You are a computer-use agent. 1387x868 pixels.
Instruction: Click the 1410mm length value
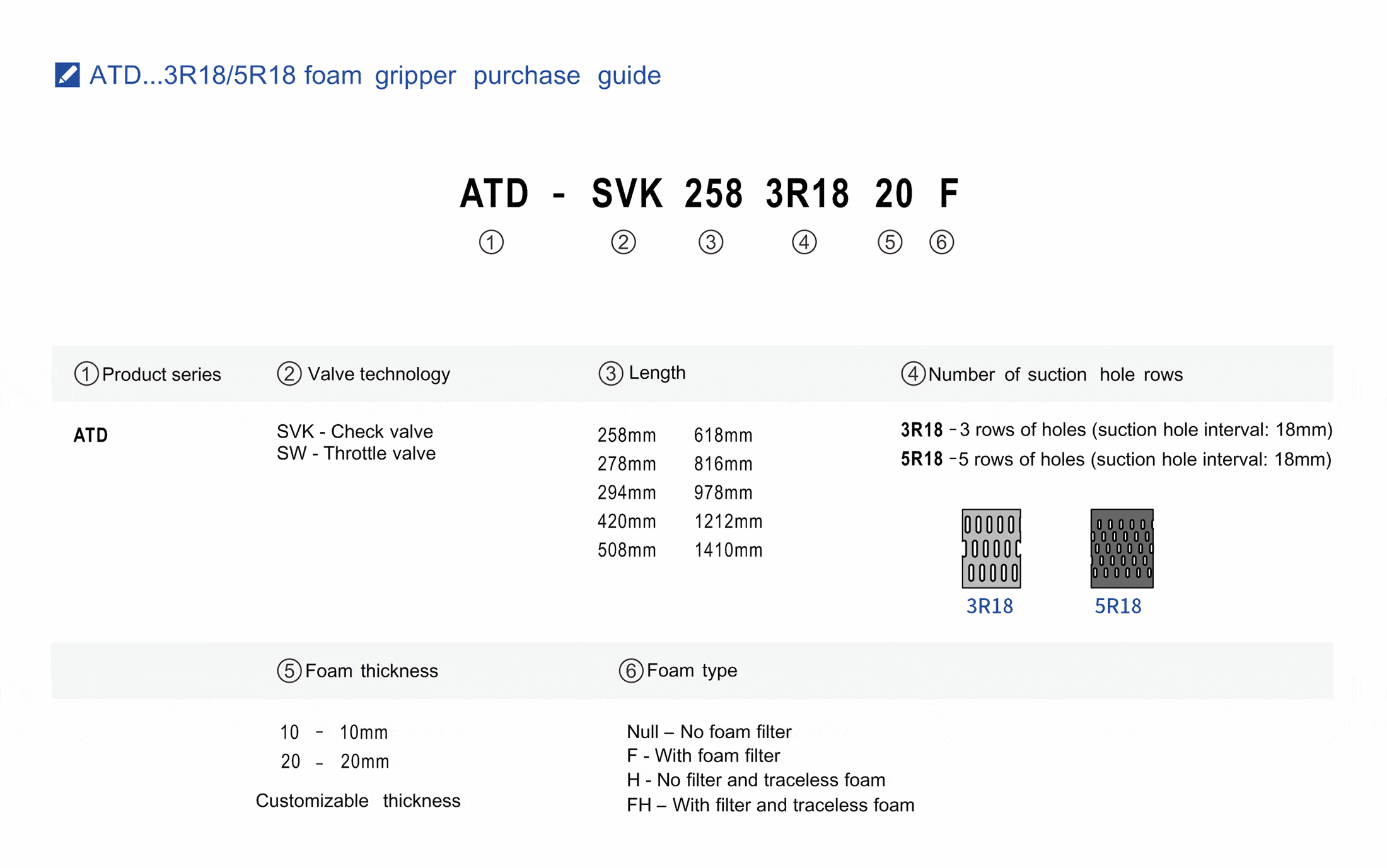pyautogui.click(x=728, y=550)
